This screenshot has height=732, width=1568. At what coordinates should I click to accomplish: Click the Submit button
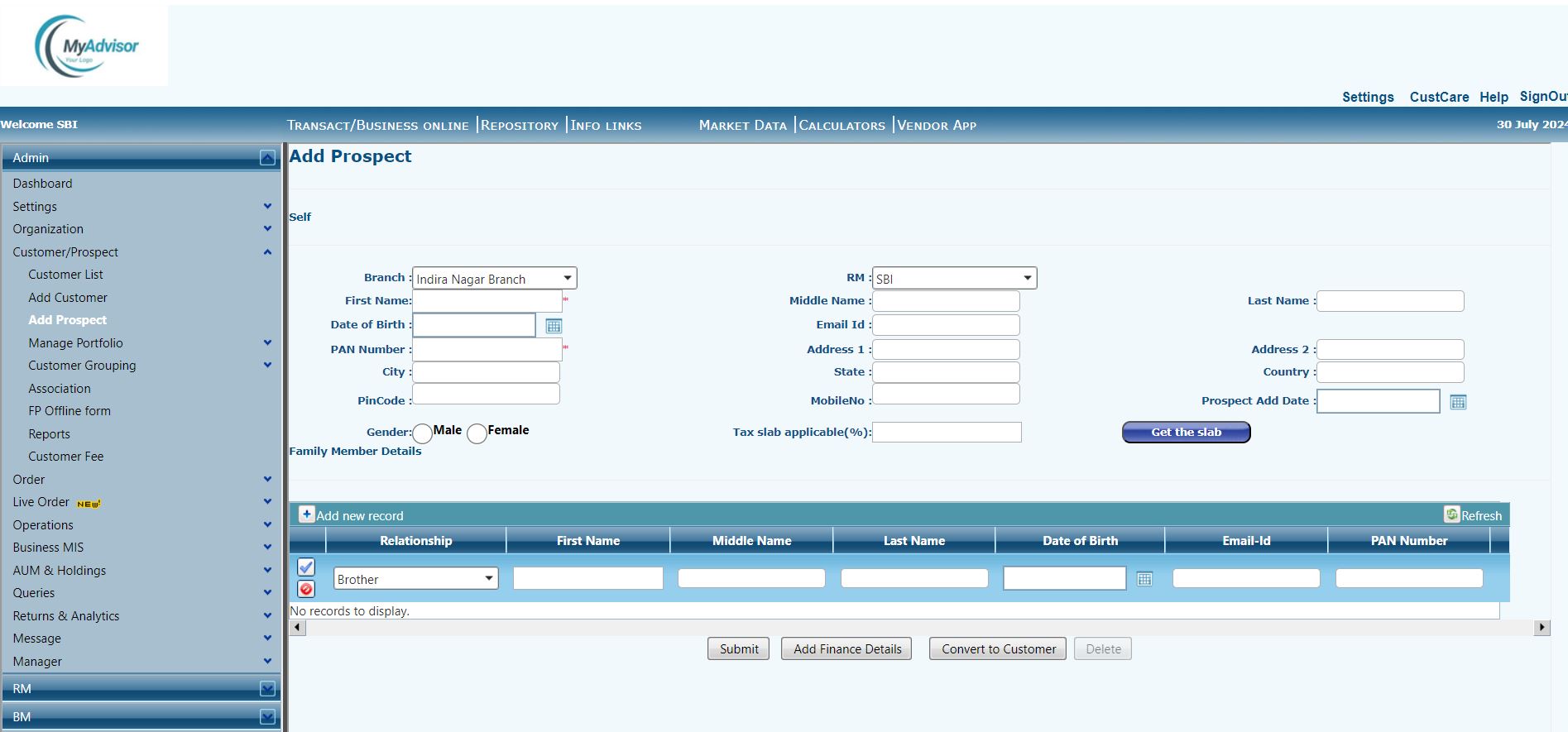tap(739, 649)
